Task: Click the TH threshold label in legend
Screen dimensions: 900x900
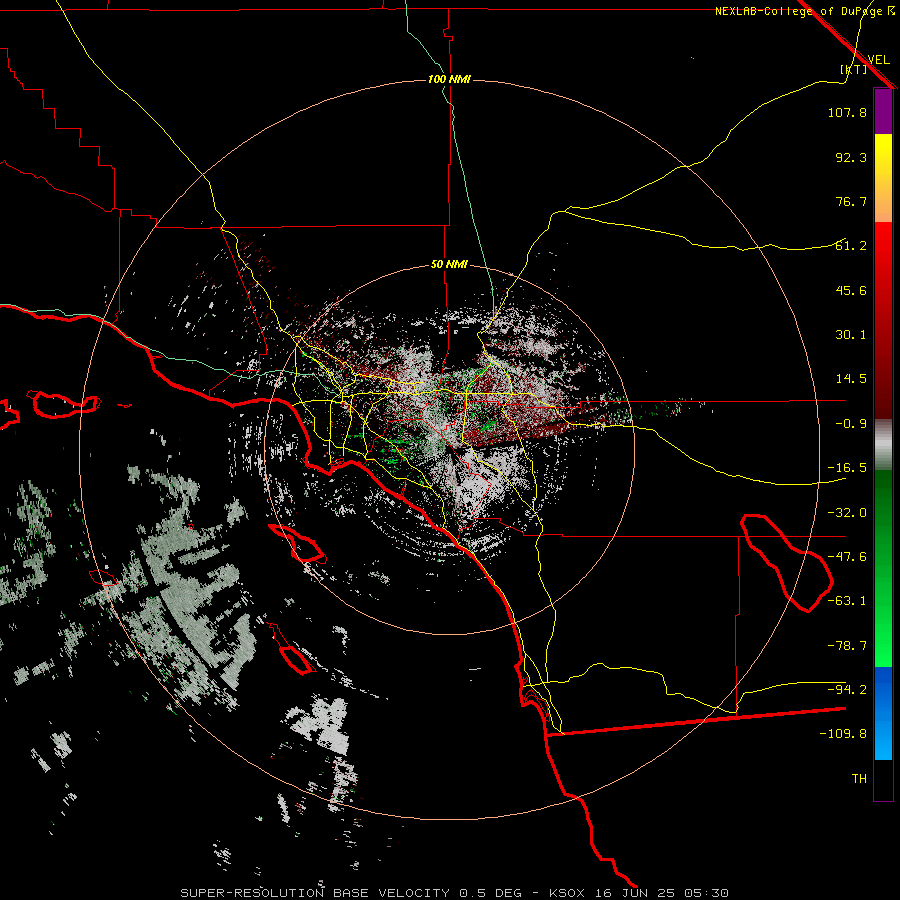Action: pyautogui.click(x=859, y=779)
